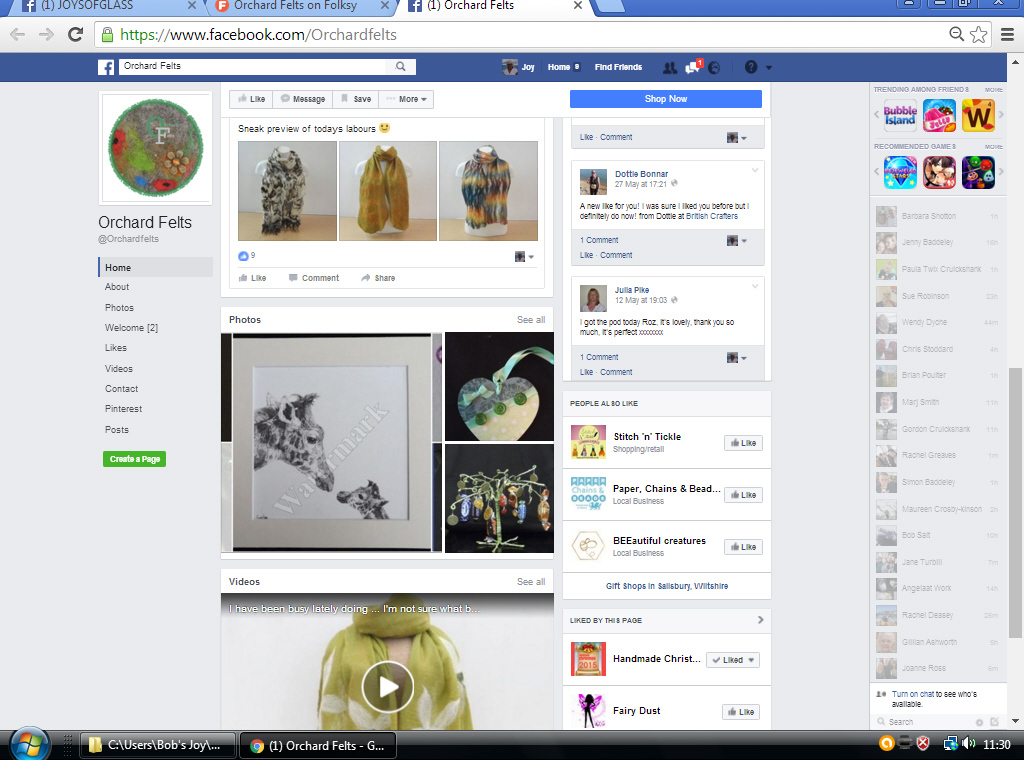Click network icon in system tray
Image resolution: width=1033 pixels, height=767 pixels.
point(949,744)
